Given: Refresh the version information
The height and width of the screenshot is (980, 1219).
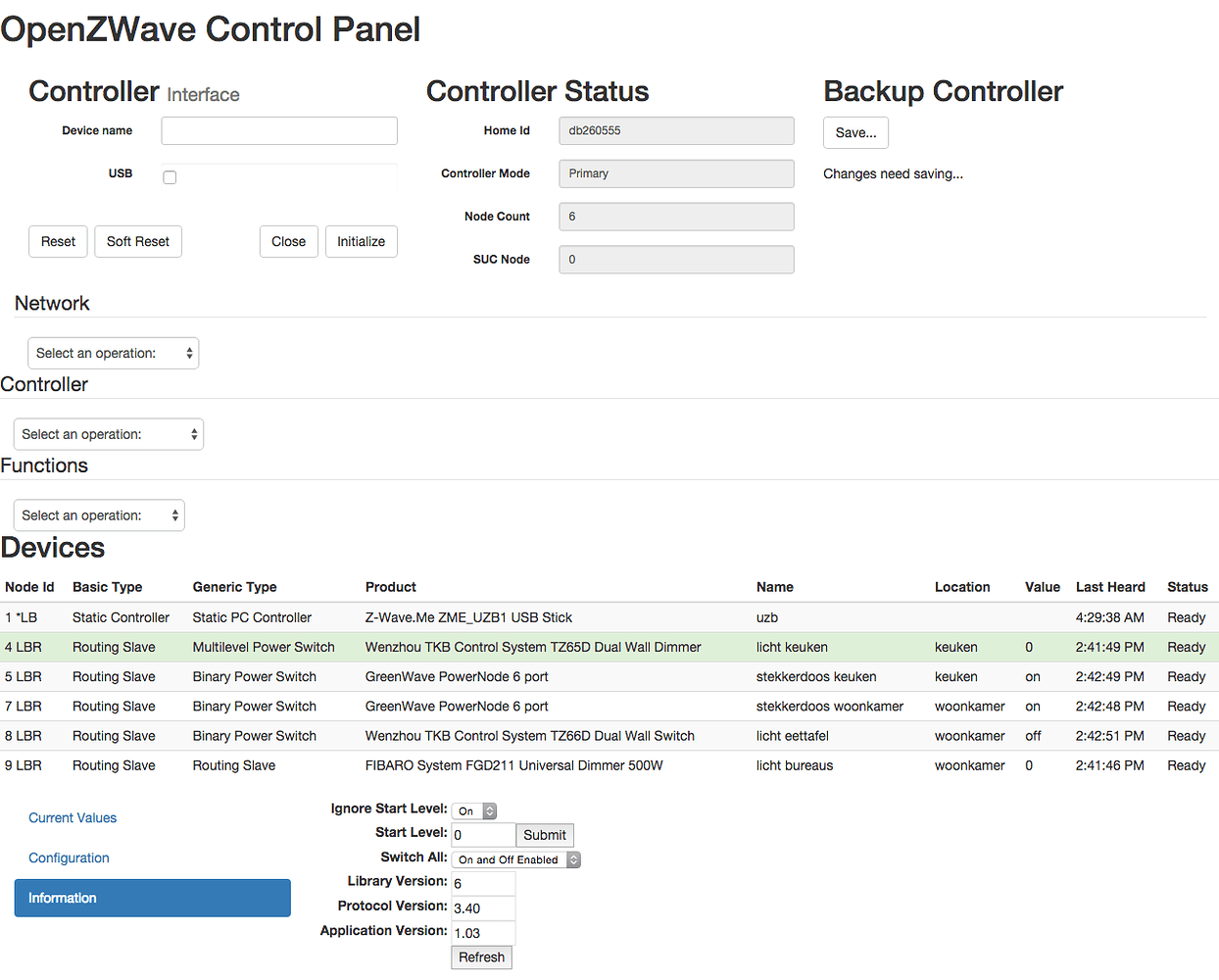Looking at the screenshot, I should click(481, 957).
